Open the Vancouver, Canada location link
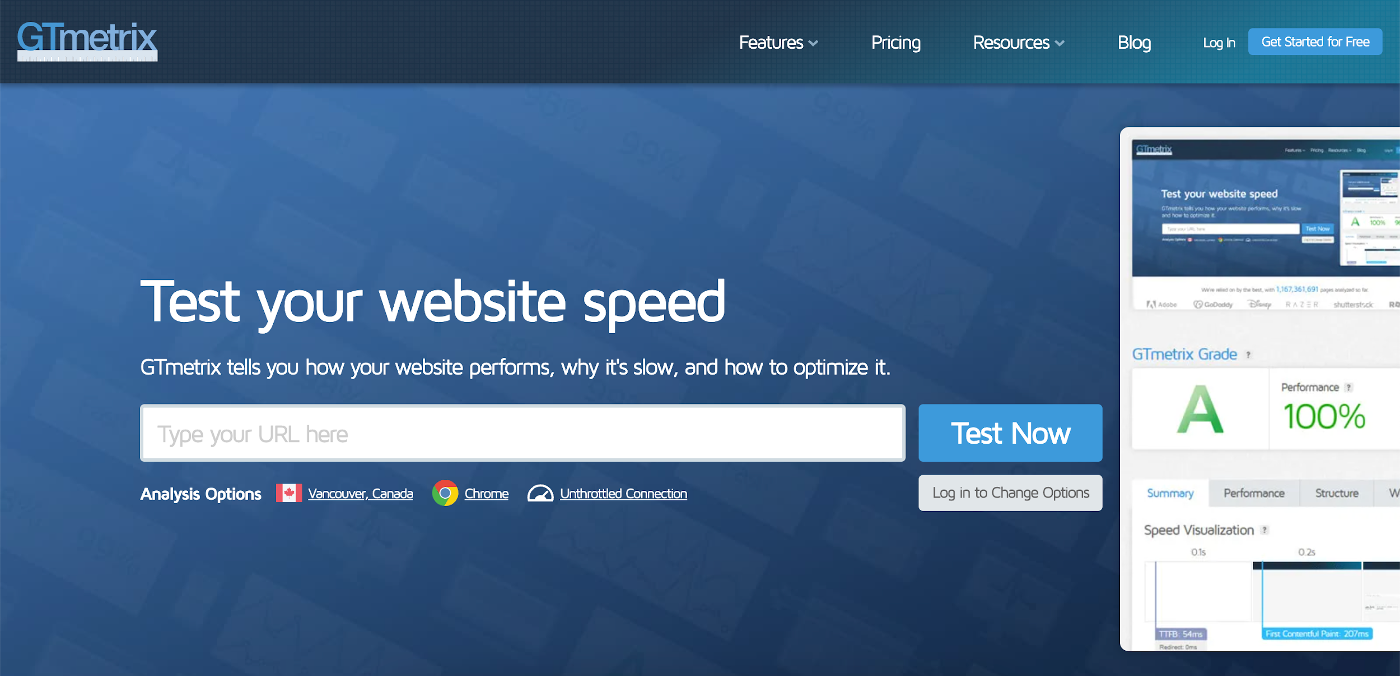Image resolution: width=1400 pixels, height=676 pixels. (x=360, y=493)
